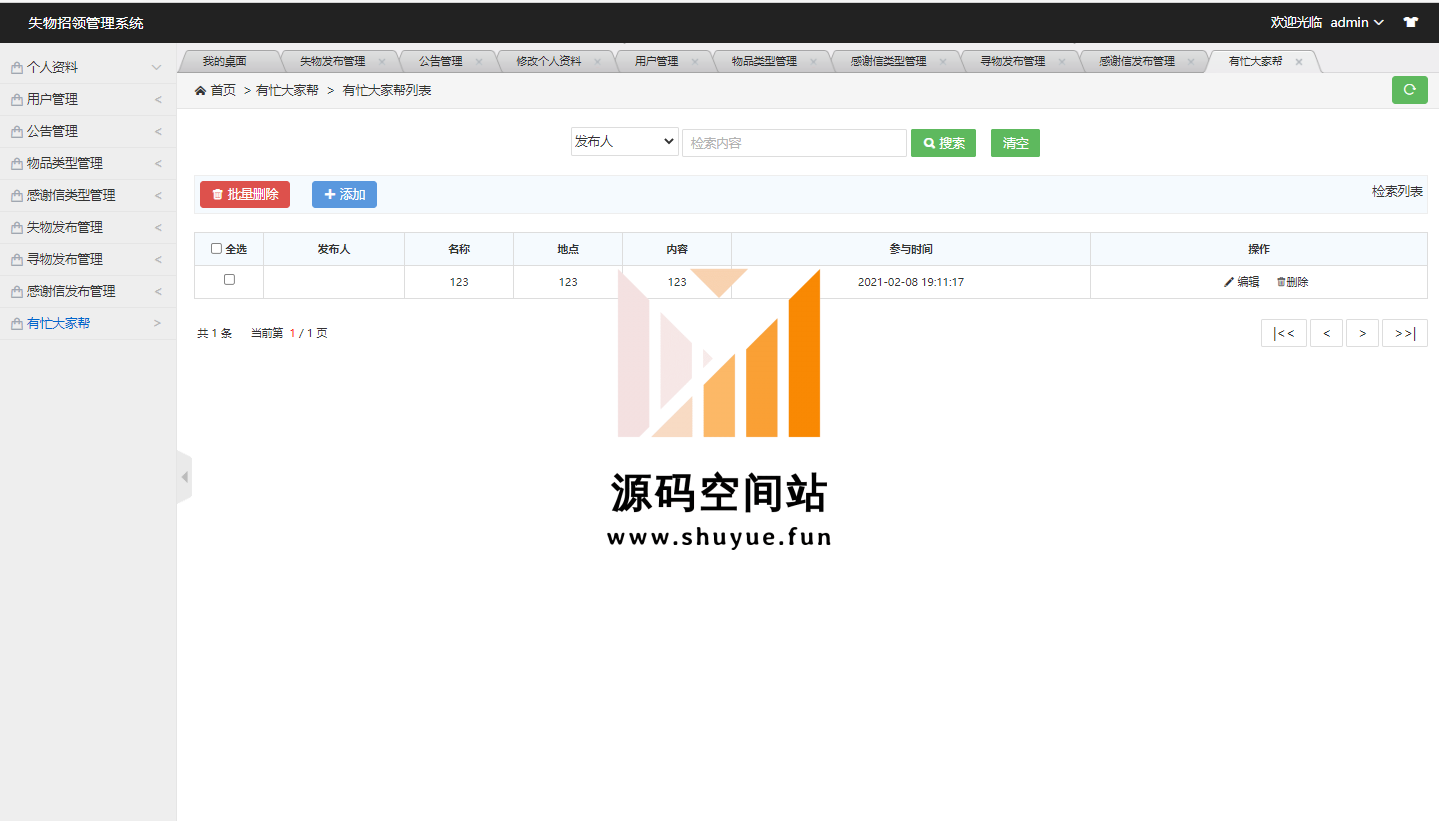Click the red 批量删除 button
Screen dimensions: 1439x821
(245, 194)
